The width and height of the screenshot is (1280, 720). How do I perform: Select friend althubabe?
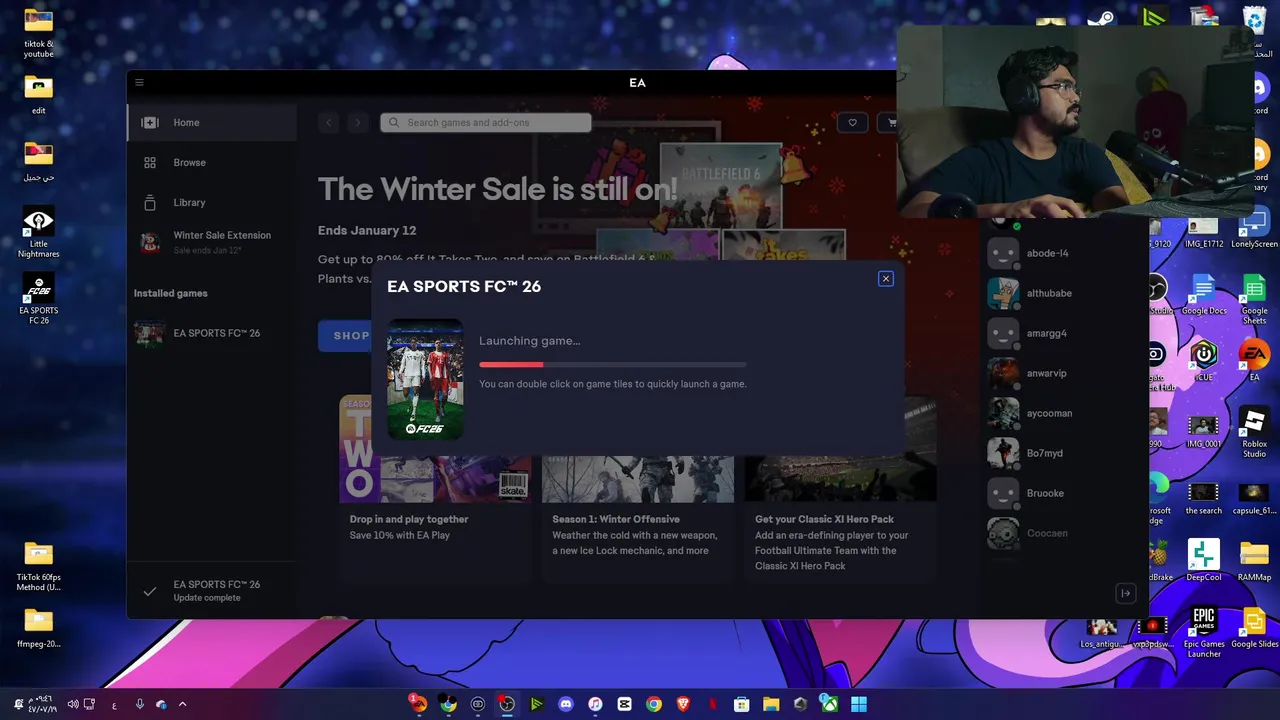click(x=1062, y=293)
